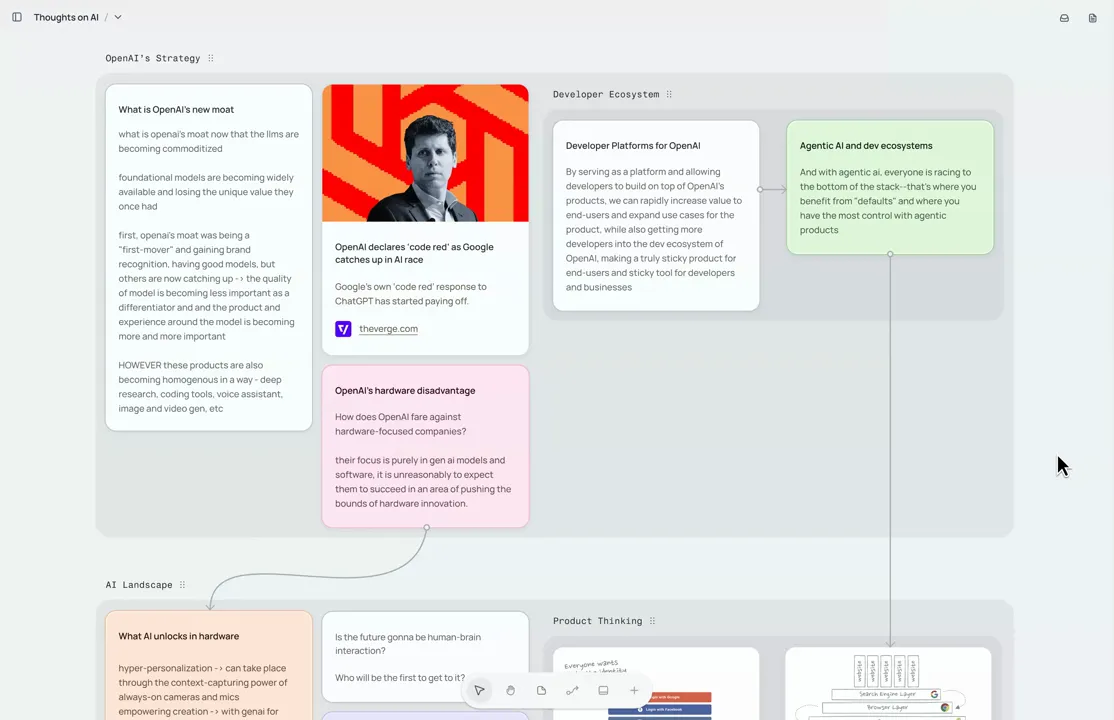The height and width of the screenshot is (720, 1114).
Task: Click the 'foundational models are becoming' paragraph
Action: coord(206,192)
